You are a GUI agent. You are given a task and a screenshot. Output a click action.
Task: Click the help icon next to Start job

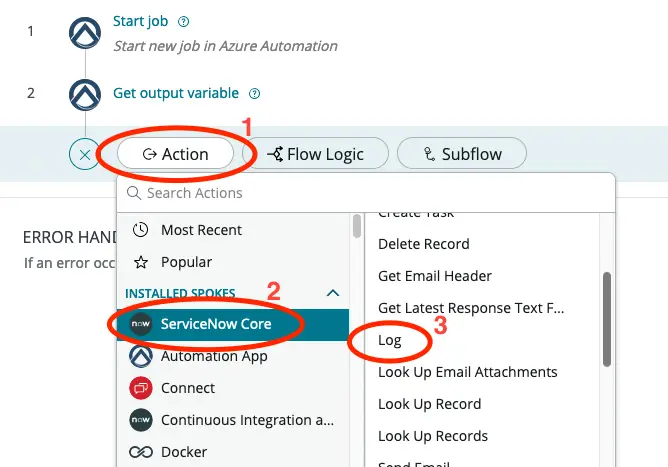pos(183,21)
